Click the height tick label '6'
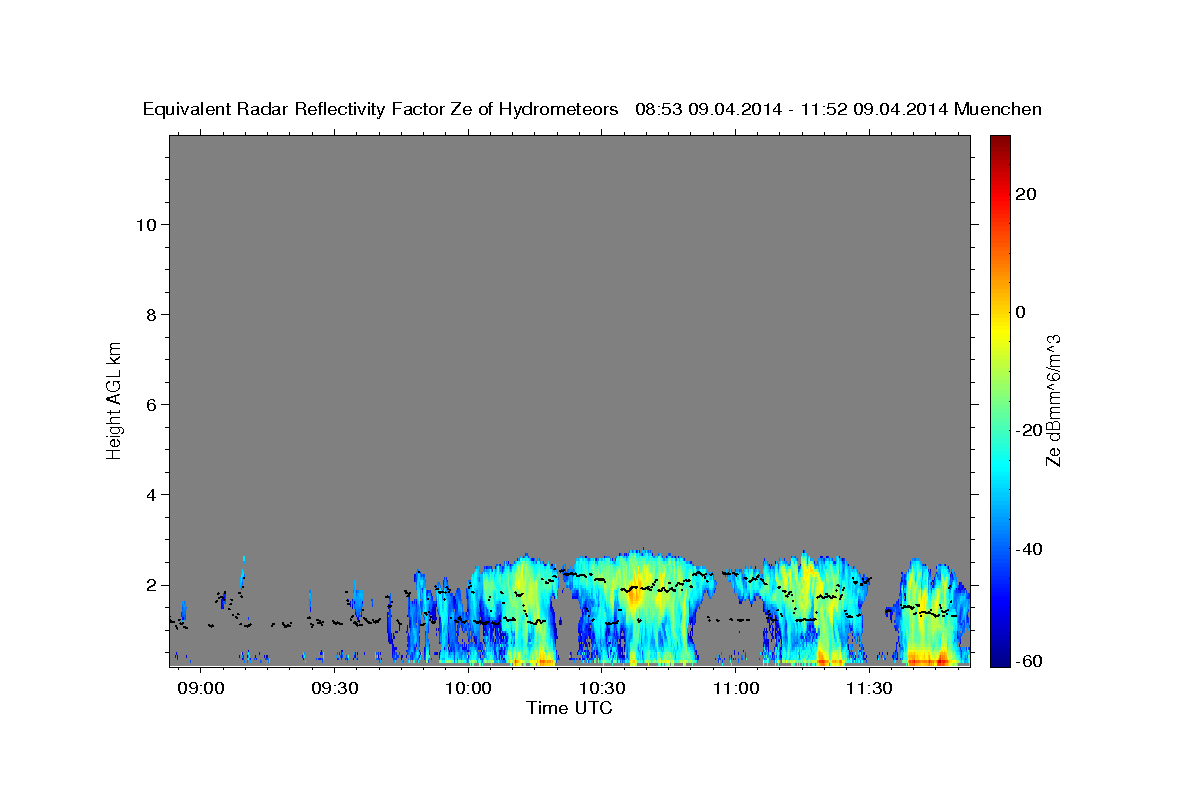Viewport: 1200px width, 800px height. 150,405
